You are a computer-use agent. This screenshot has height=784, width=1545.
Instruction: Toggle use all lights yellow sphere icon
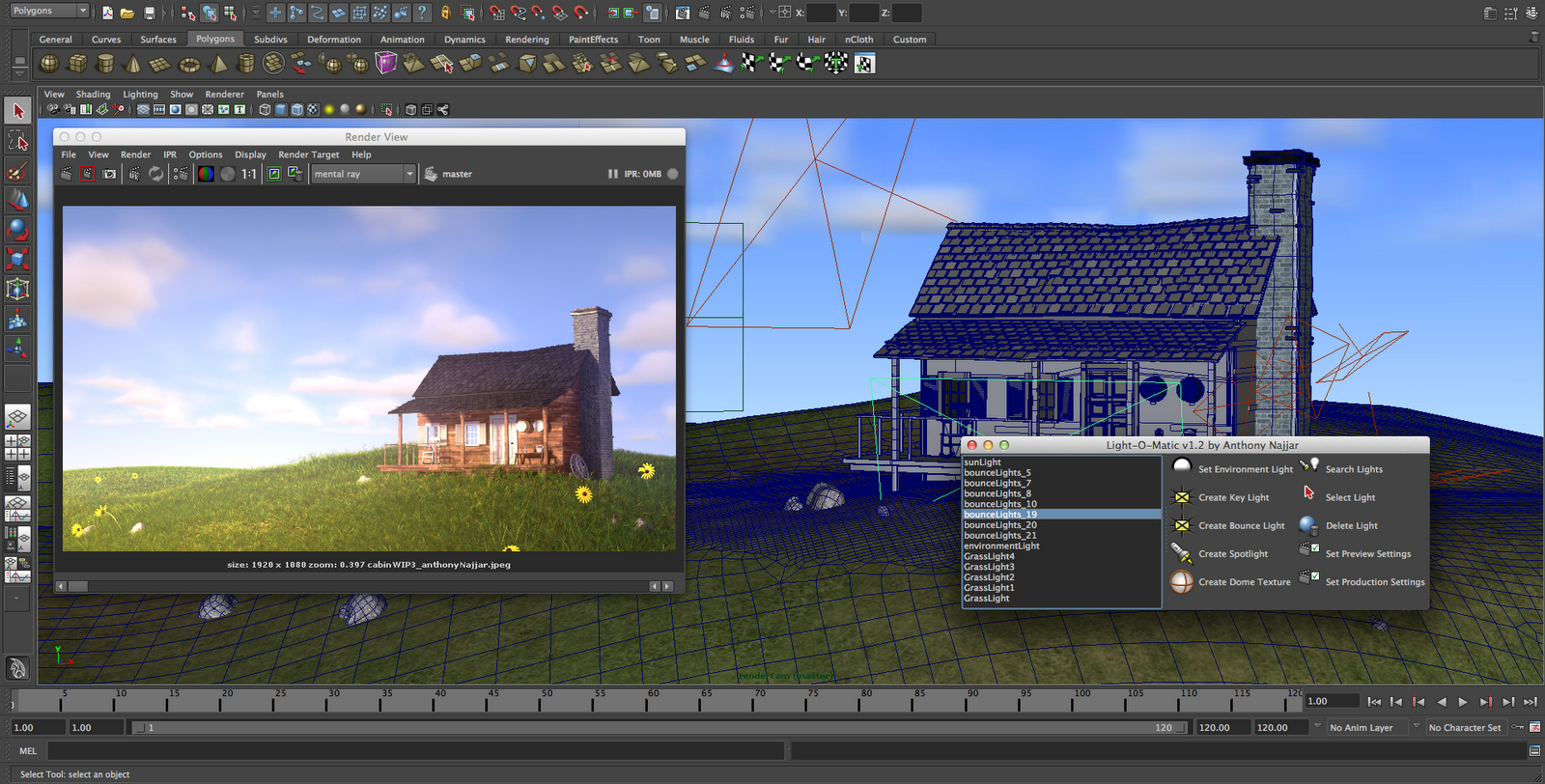click(329, 110)
